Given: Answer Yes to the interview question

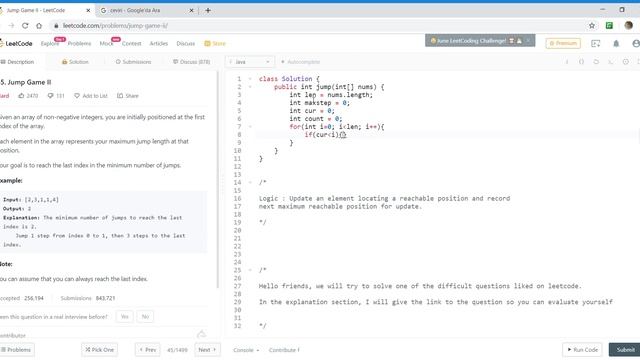Looking at the screenshot, I should coord(124,317).
